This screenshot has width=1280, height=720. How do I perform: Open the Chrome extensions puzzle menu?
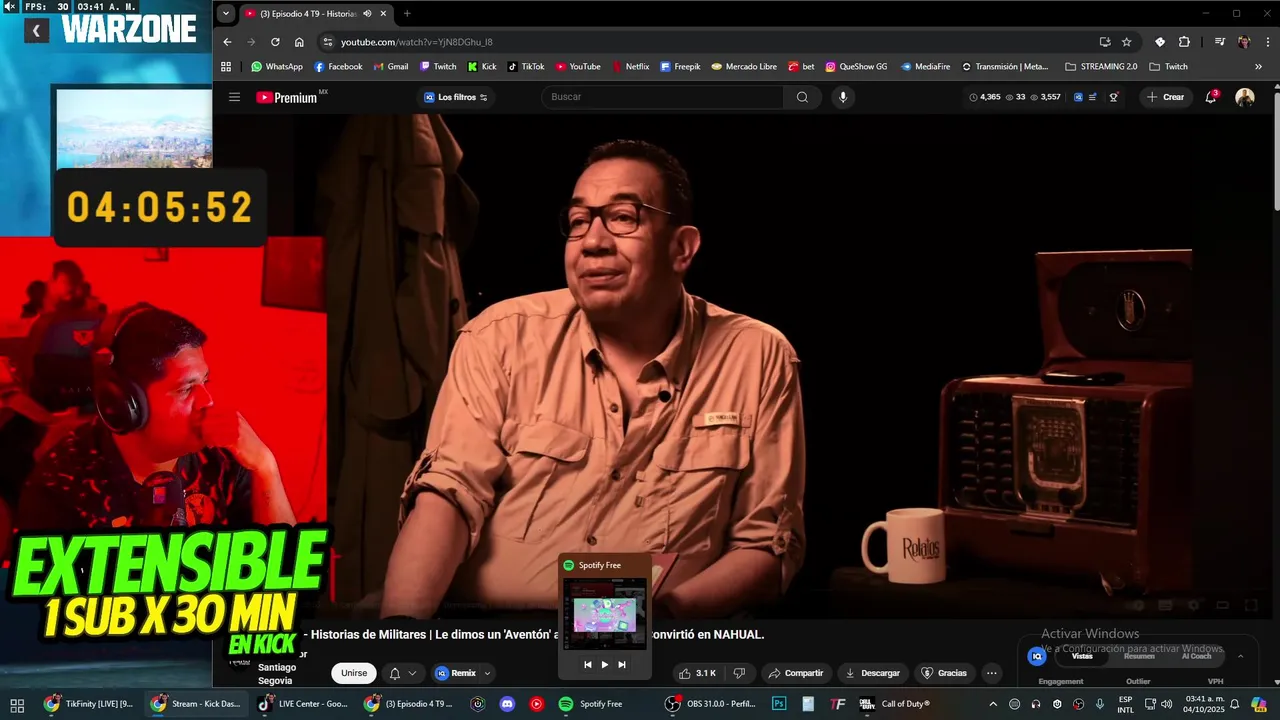(x=1185, y=42)
